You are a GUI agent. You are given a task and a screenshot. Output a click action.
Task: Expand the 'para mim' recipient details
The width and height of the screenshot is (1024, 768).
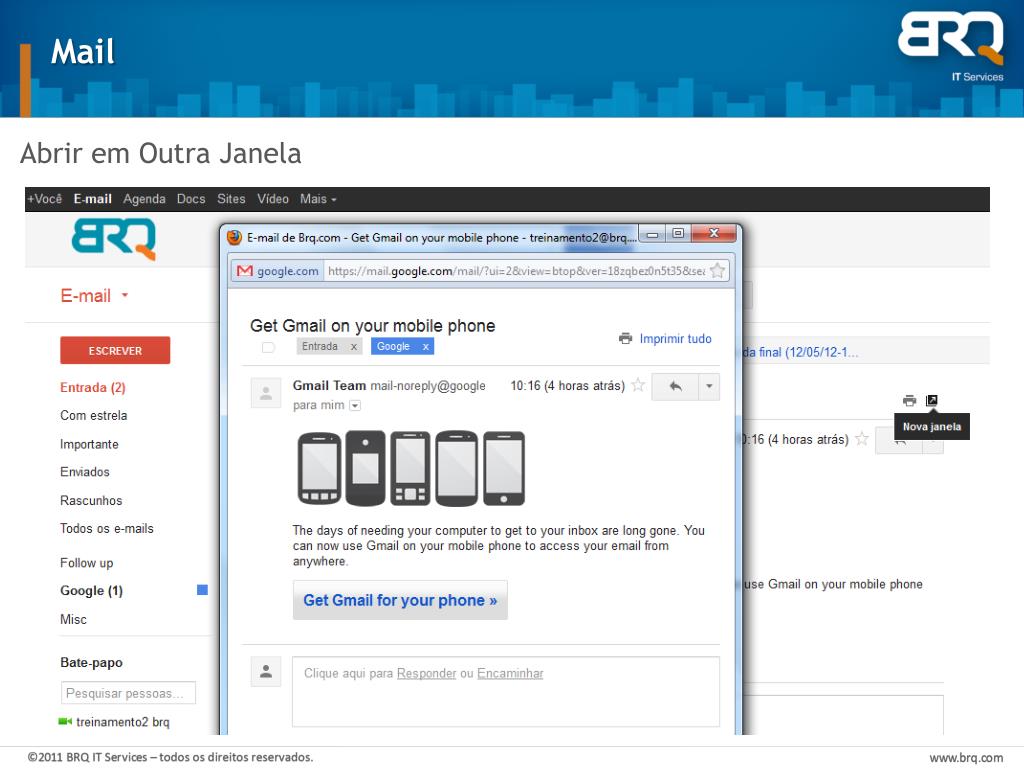[x=355, y=406]
